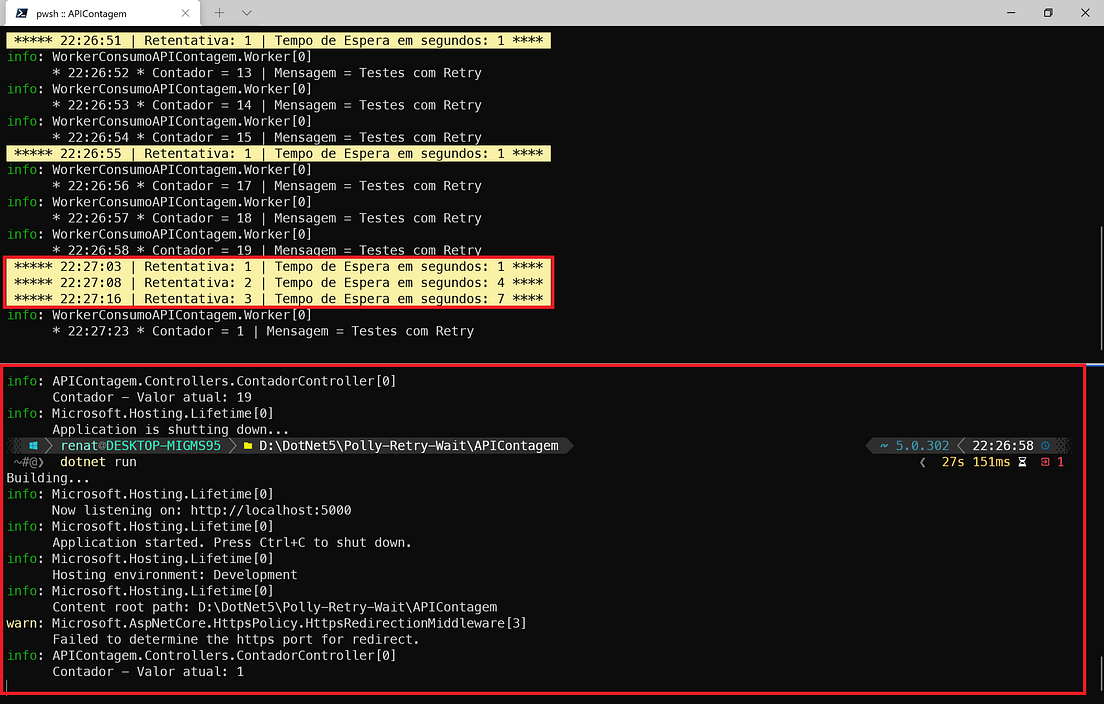Click the PowerShell icon on the pwsh tab
The image size is (1104, 704).
tap(21, 14)
